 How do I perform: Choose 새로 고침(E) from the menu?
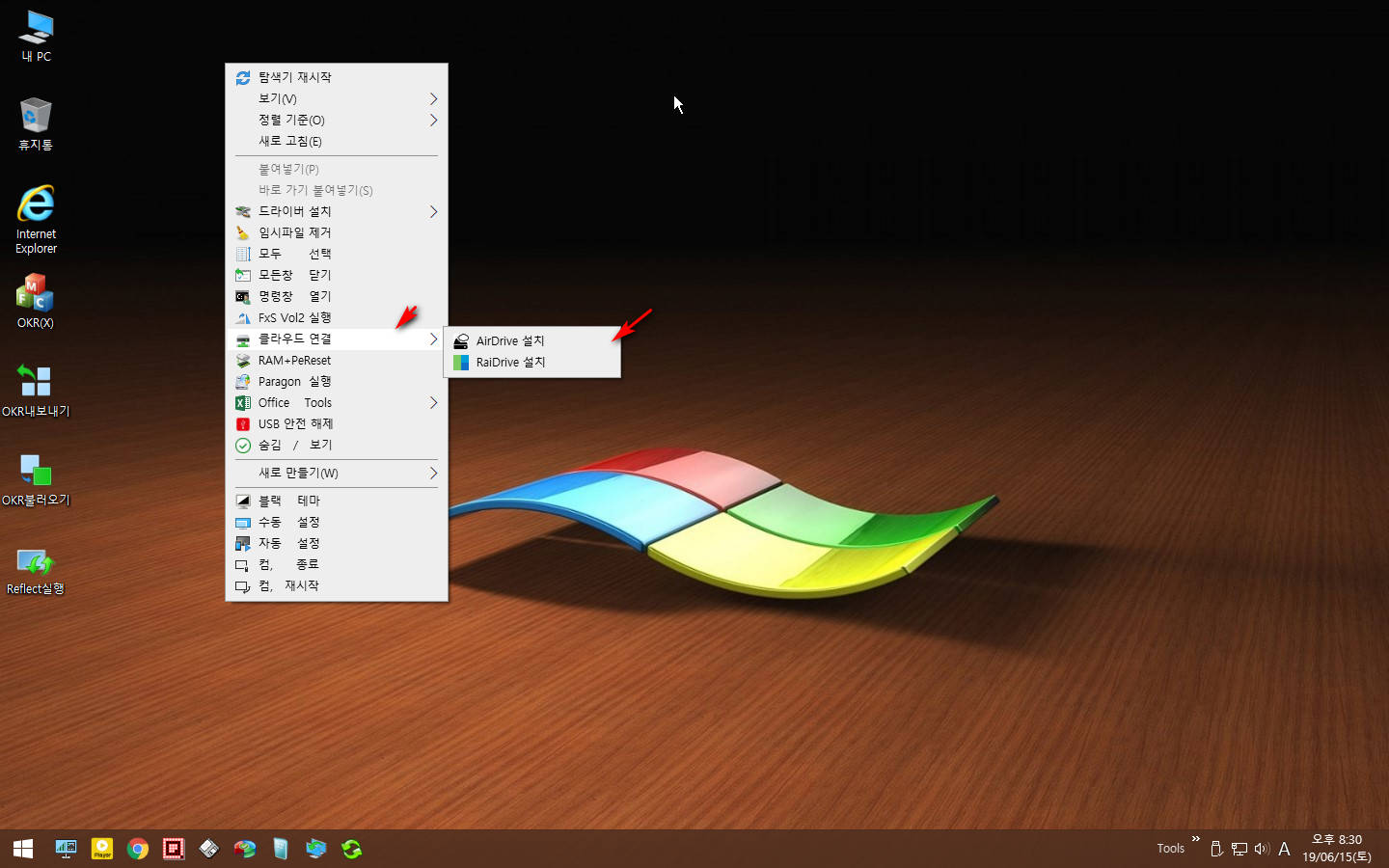point(337,141)
